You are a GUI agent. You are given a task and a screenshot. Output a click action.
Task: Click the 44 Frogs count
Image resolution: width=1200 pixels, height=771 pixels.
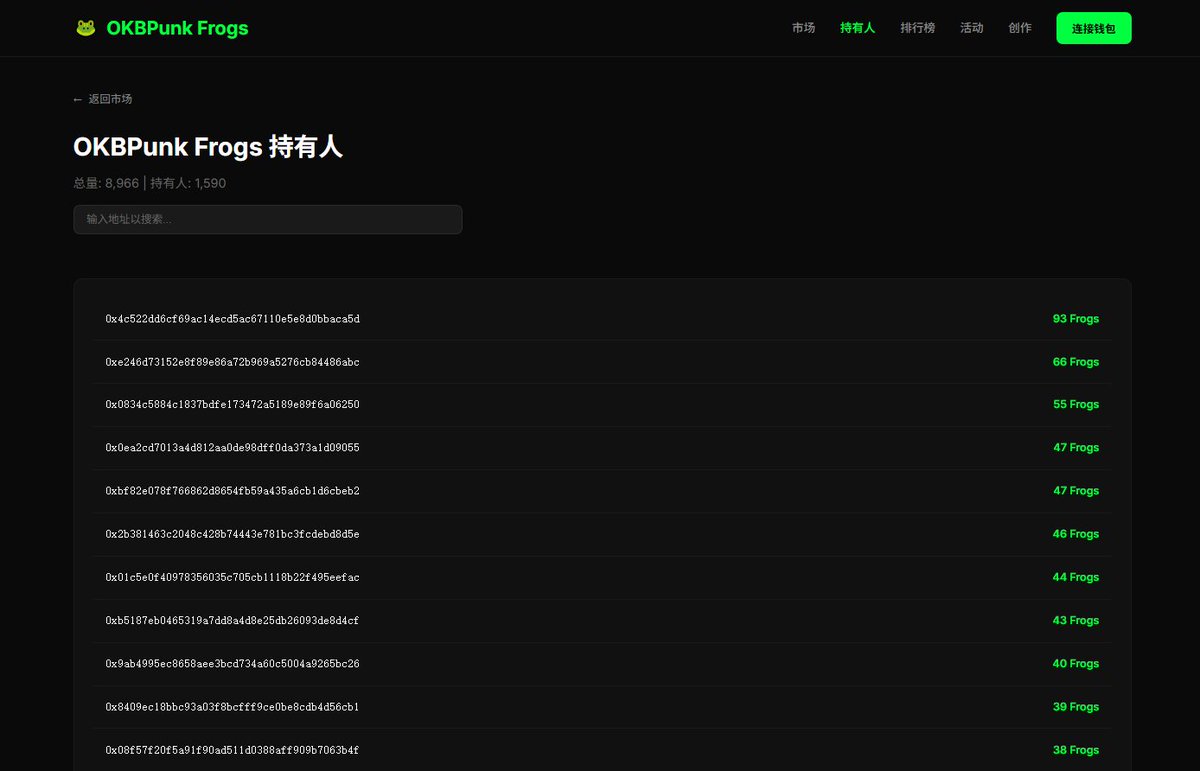(x=1075, y=577)
